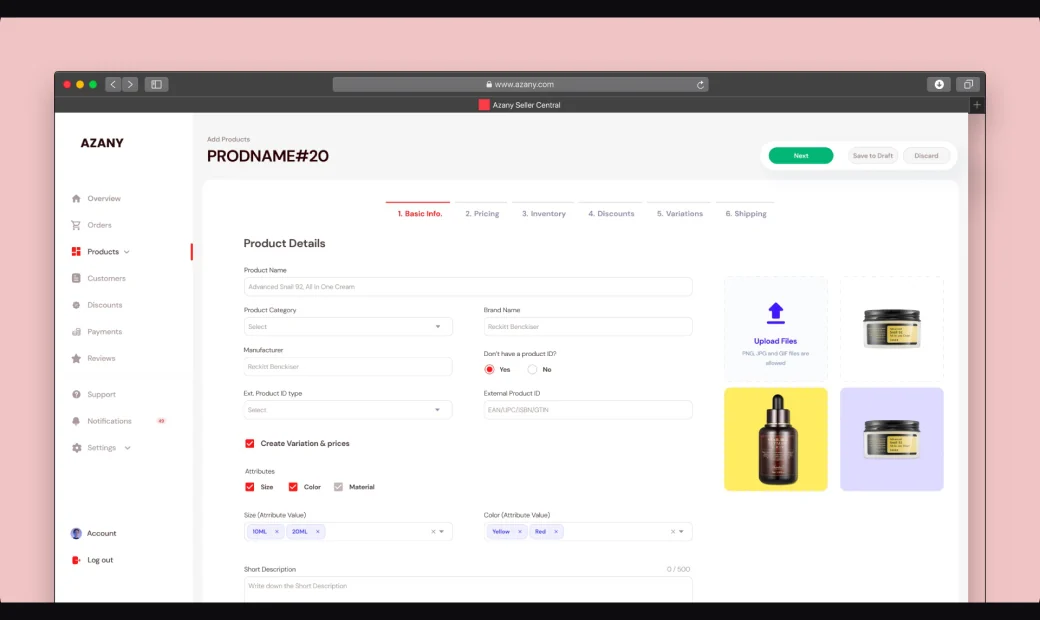Open browser downloads icon
This screenshot has height=620, width=1040.
[x=939, y=84]
